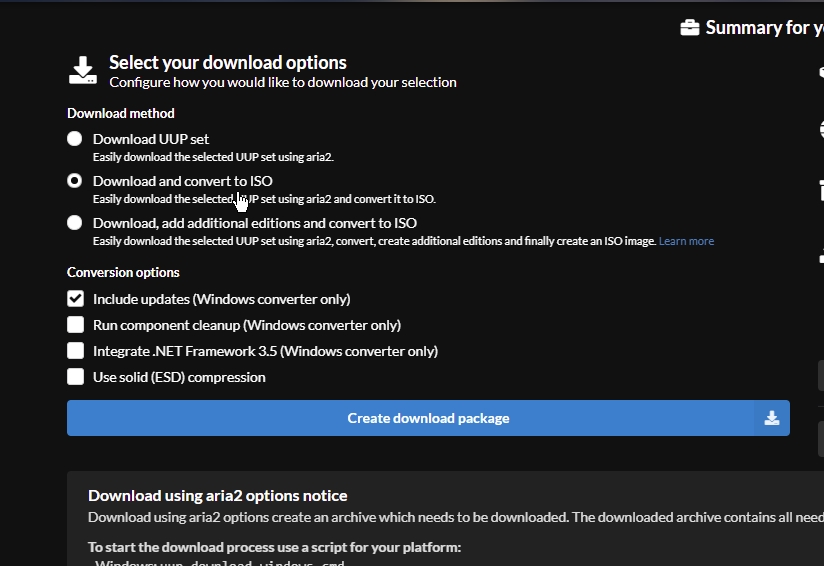Click the Configure how you would like subtitle
The height and width of the screenshot is (566, 824).
click(283, 82)
